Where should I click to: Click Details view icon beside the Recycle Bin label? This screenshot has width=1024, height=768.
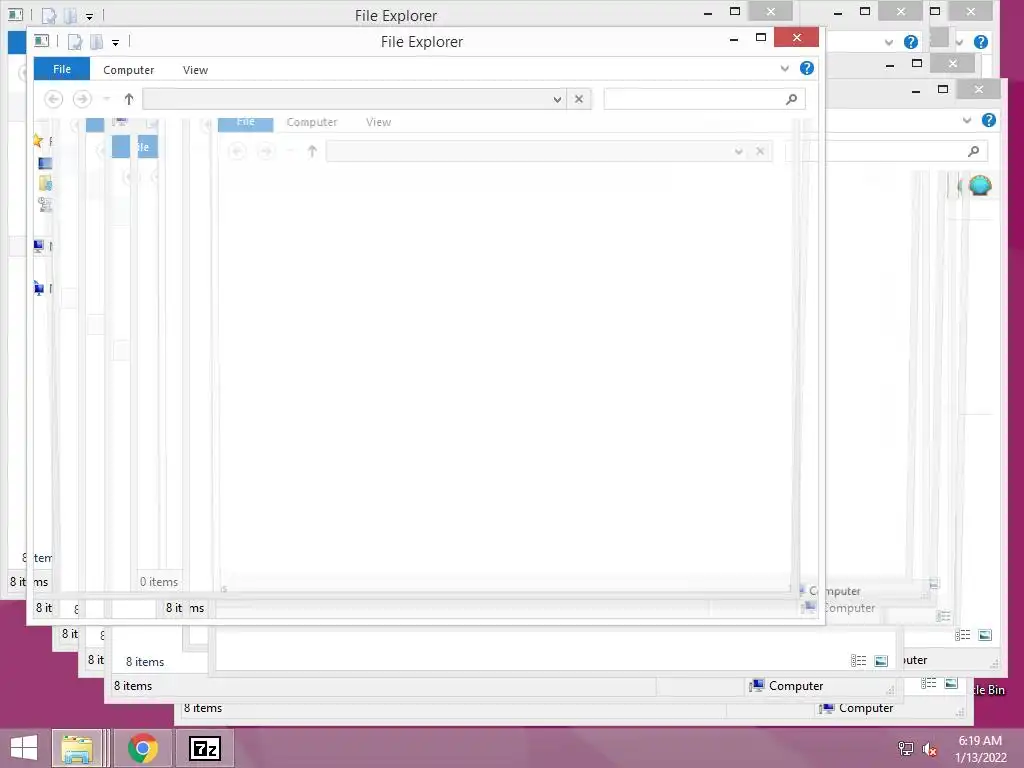929,683
